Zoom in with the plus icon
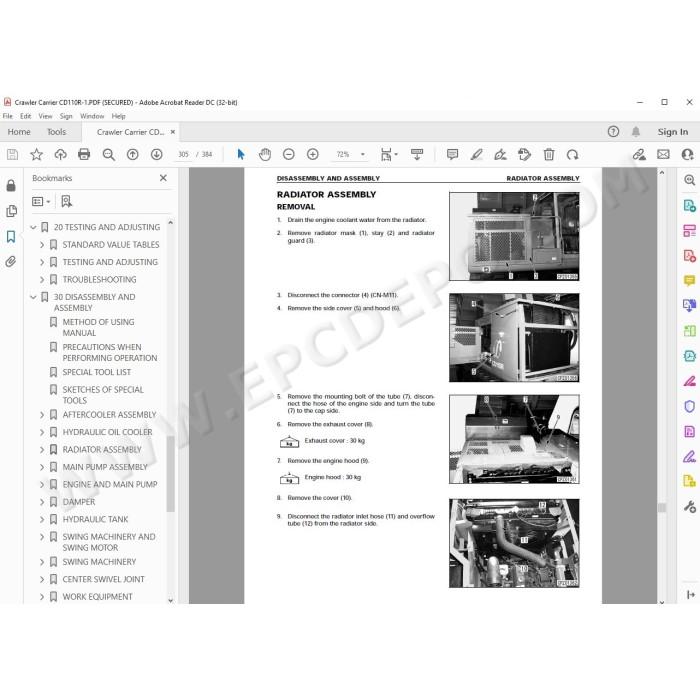This screenshot has height=700, width=700. [x=313, y=154]
